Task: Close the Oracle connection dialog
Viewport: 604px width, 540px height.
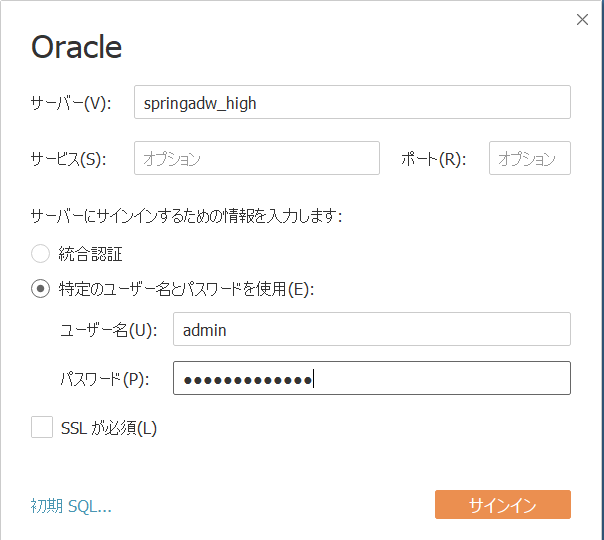Action: [x=582, y=20]
